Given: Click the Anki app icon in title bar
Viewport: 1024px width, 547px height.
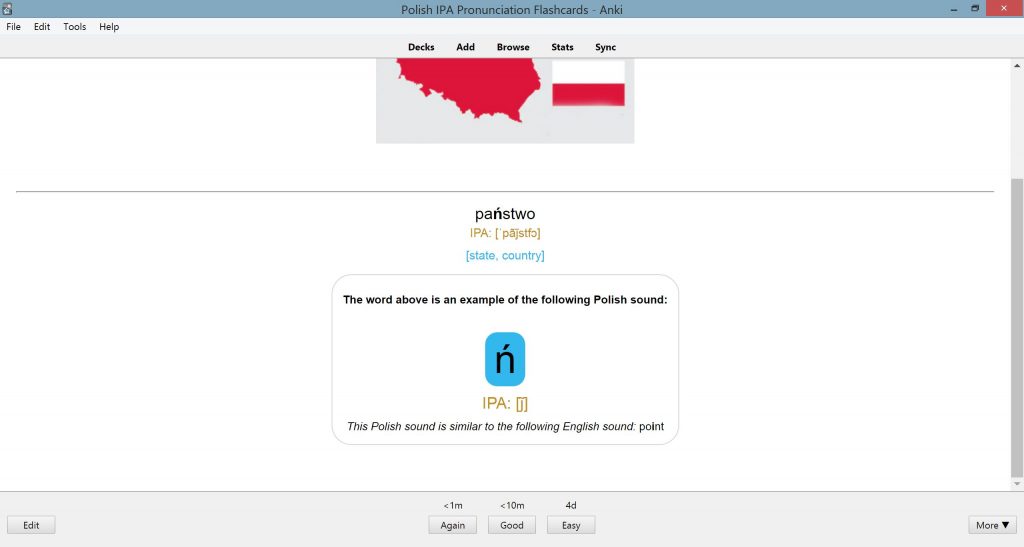Looking at the screenshot, I should [x=7, y=8].
